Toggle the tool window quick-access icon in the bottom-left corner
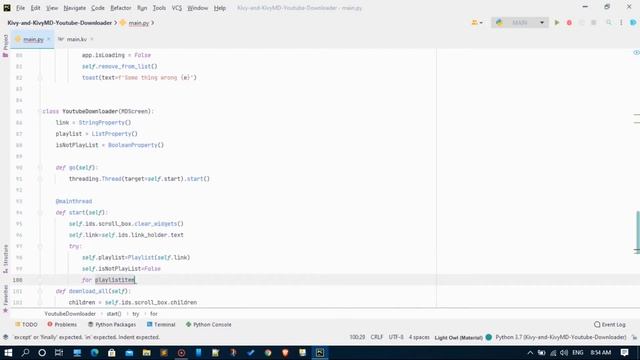The width and height of the screenshot is (640, 360). click(x=5, y=337)
